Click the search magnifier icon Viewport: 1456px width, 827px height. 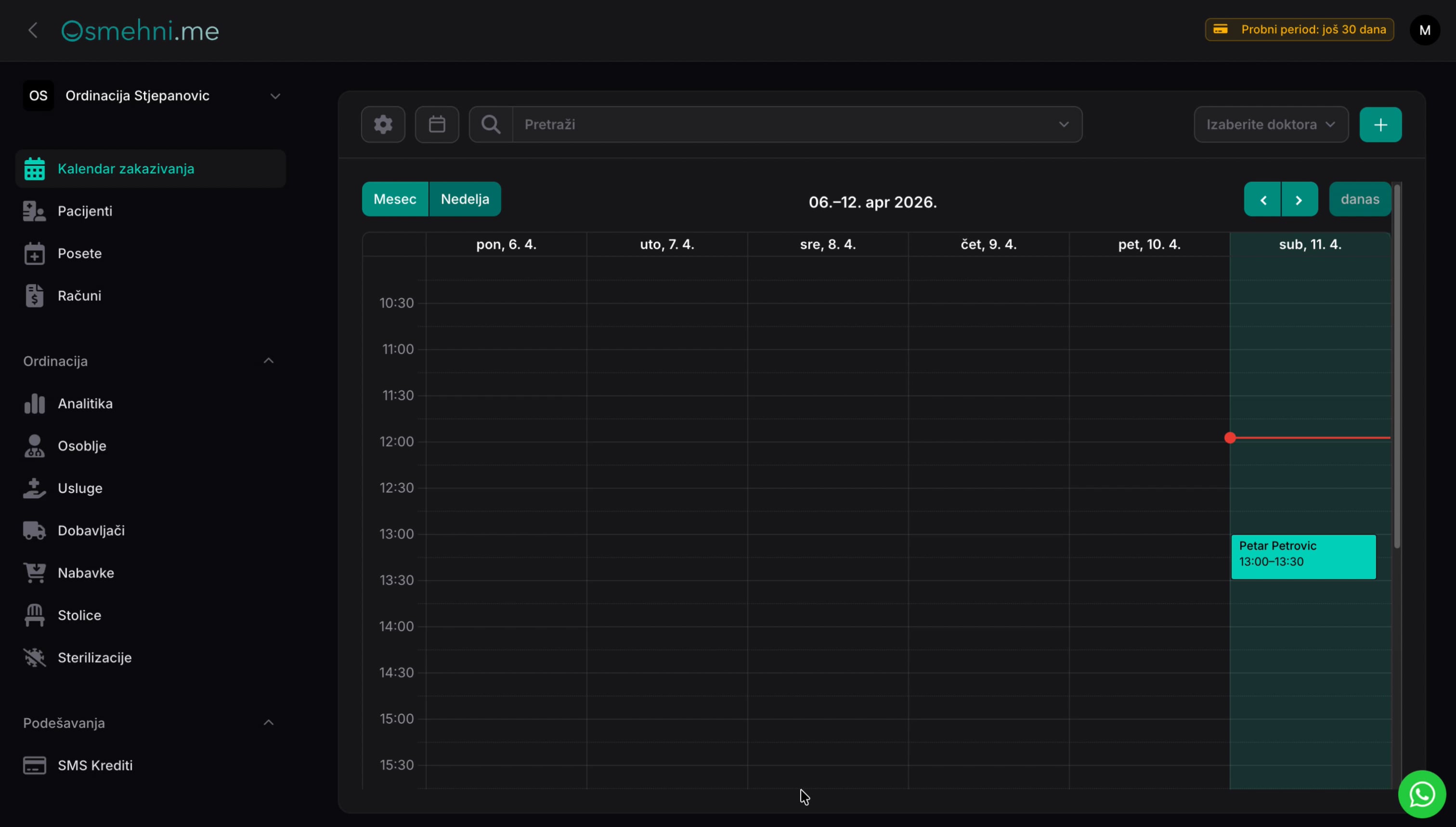pyautogui.click(x=491, y=124)
